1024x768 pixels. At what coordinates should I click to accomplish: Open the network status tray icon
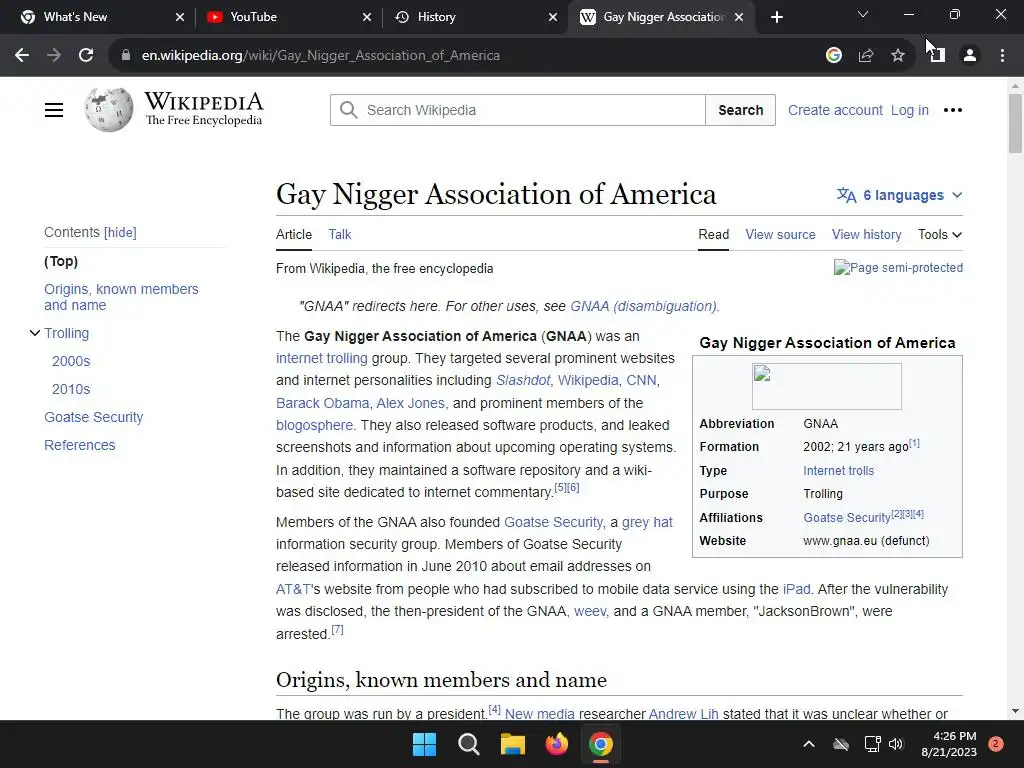(x=872, y=744)
